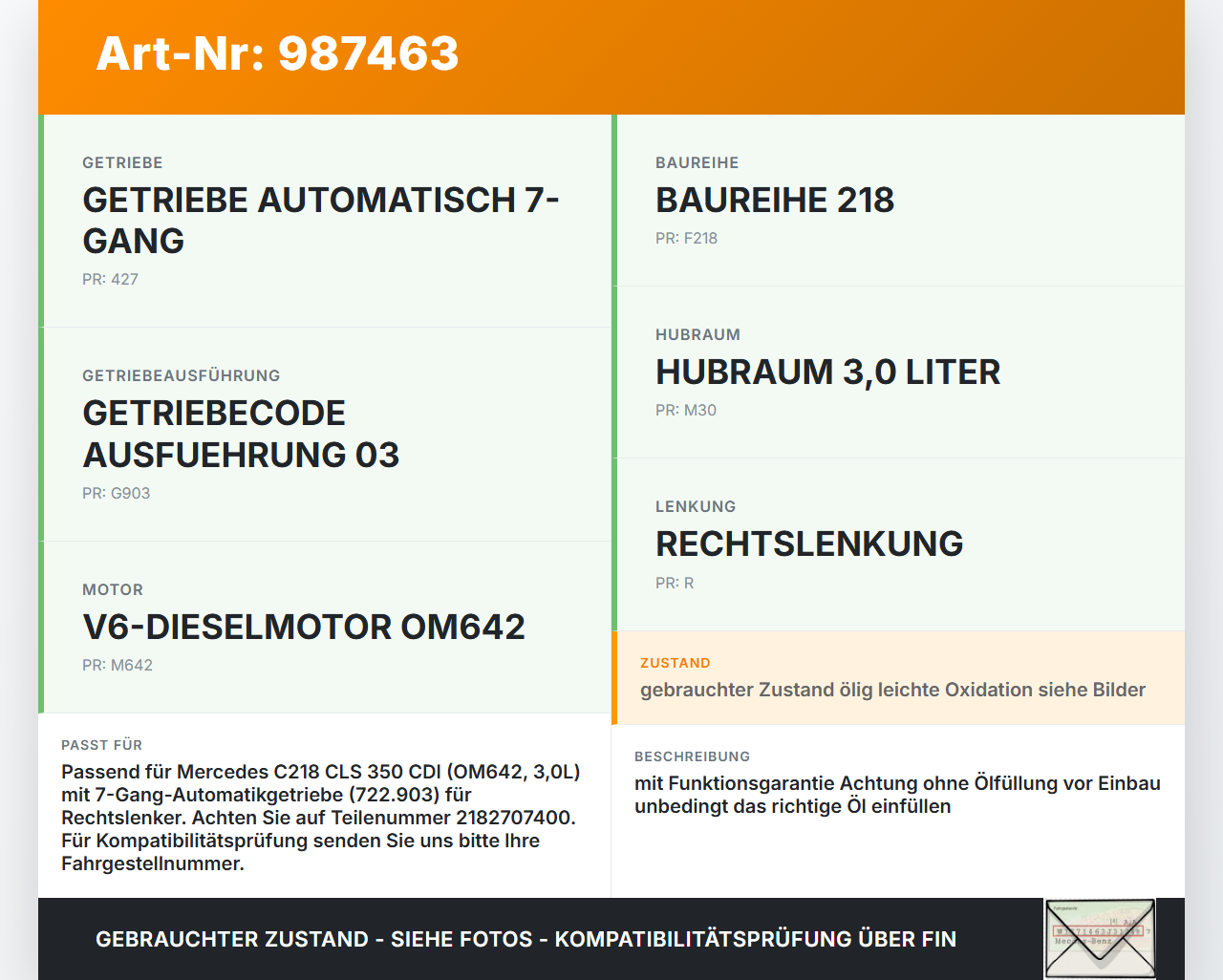Click the KOMPATIBILITÄTSPRÜFUNG ÜBER FIN footer banner
Screen dimensions: 1223x980
coord(526,939)
